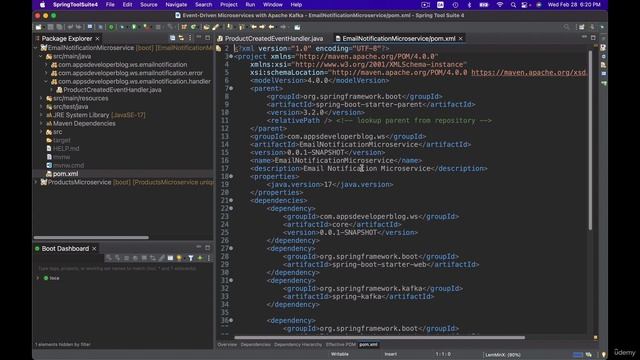
Task: Fold the dependencies element at line 21
Action: coord(231,200)
